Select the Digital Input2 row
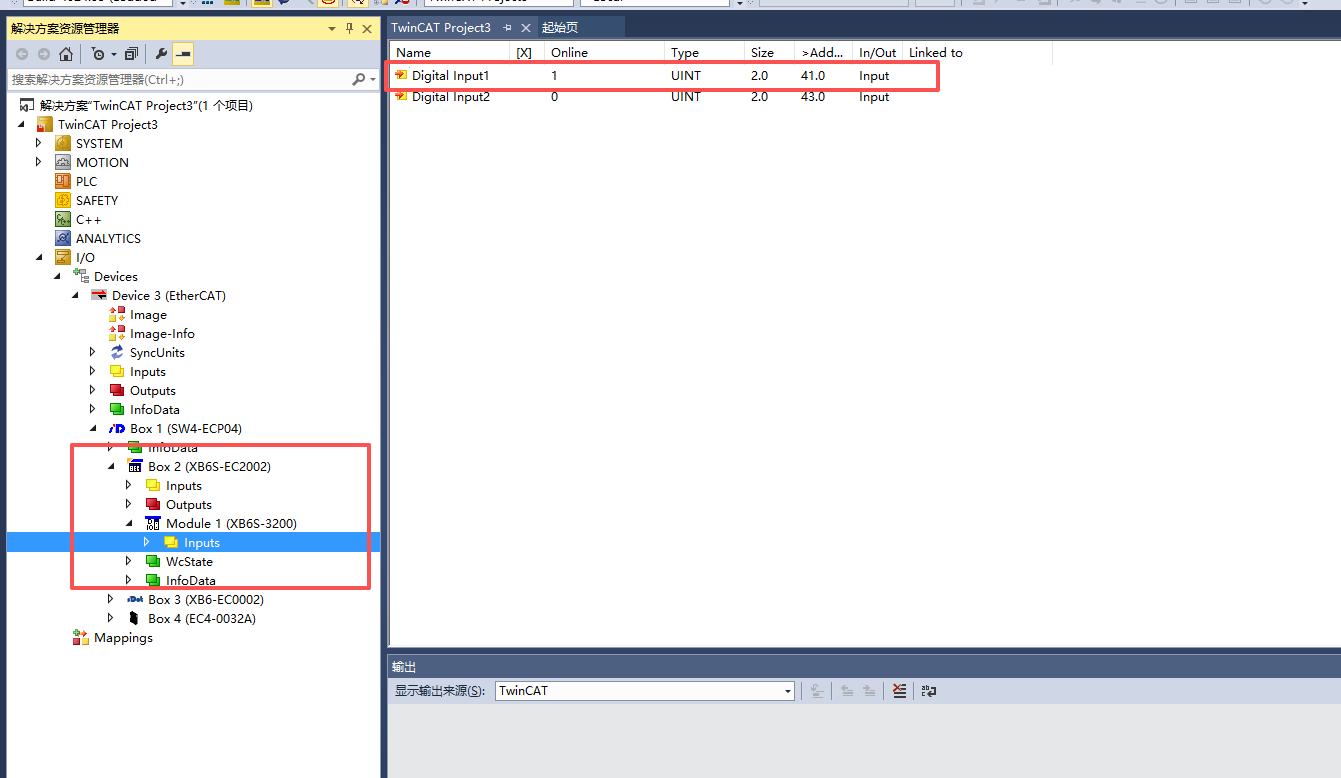1341x778 pixels. pyautogui.click(x=450, y=97)
